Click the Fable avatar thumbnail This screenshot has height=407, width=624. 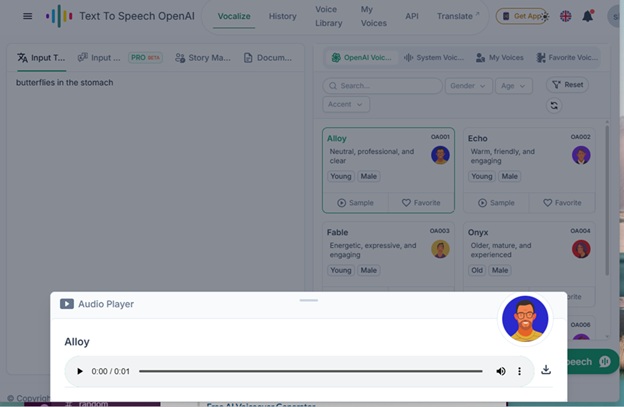440,249
